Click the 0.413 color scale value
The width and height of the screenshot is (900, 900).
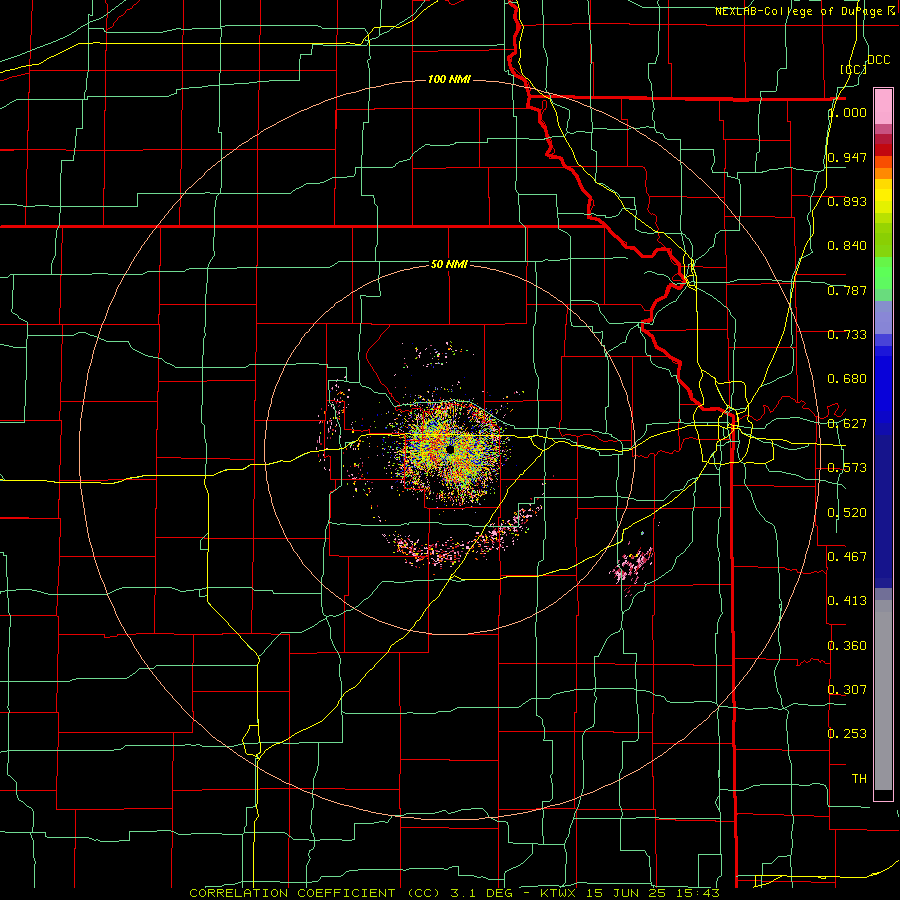tap(847, 601)
